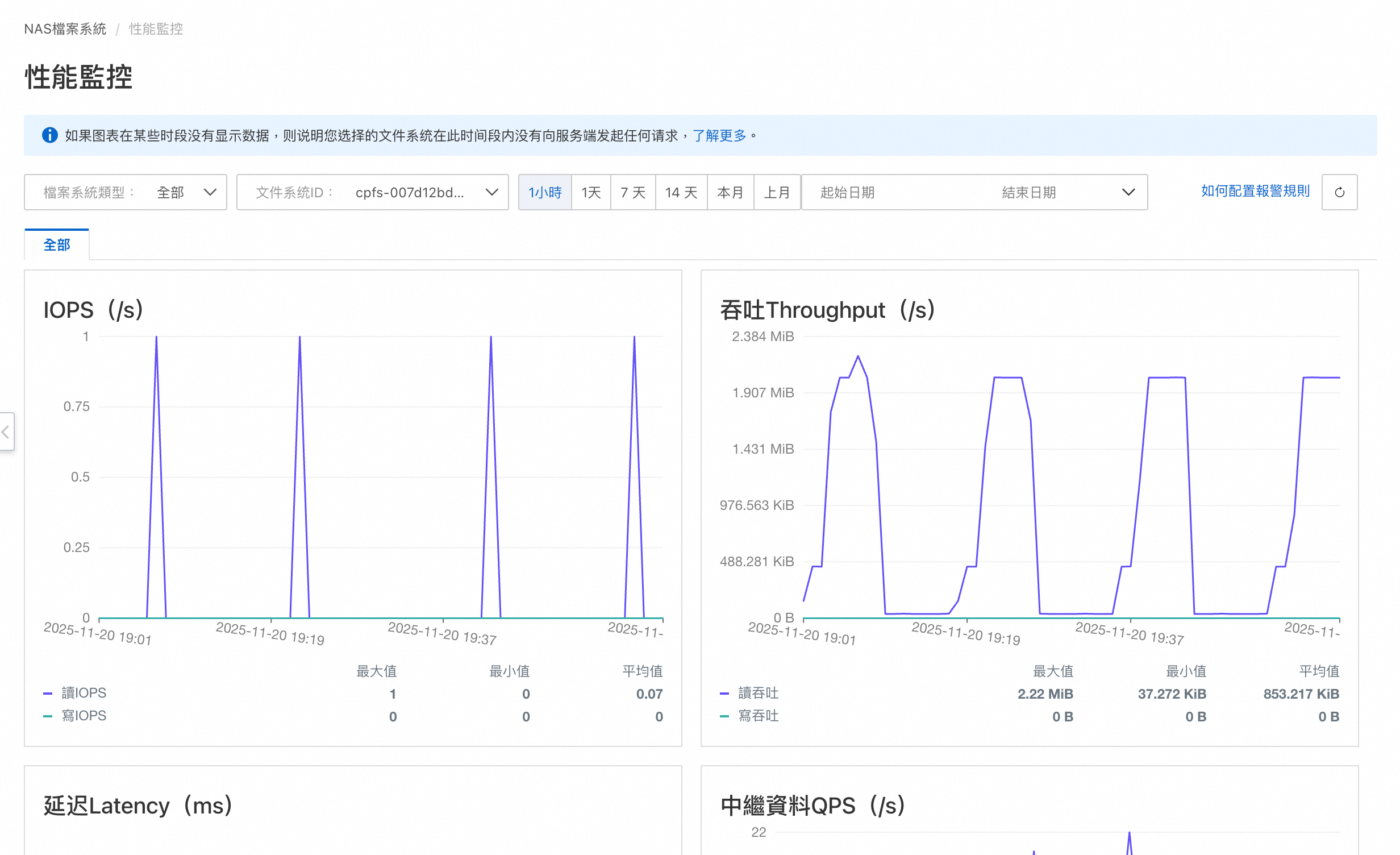Select the 全部 tab
The width and height of the screenshot is (1400, 855).
click(57, 245)
